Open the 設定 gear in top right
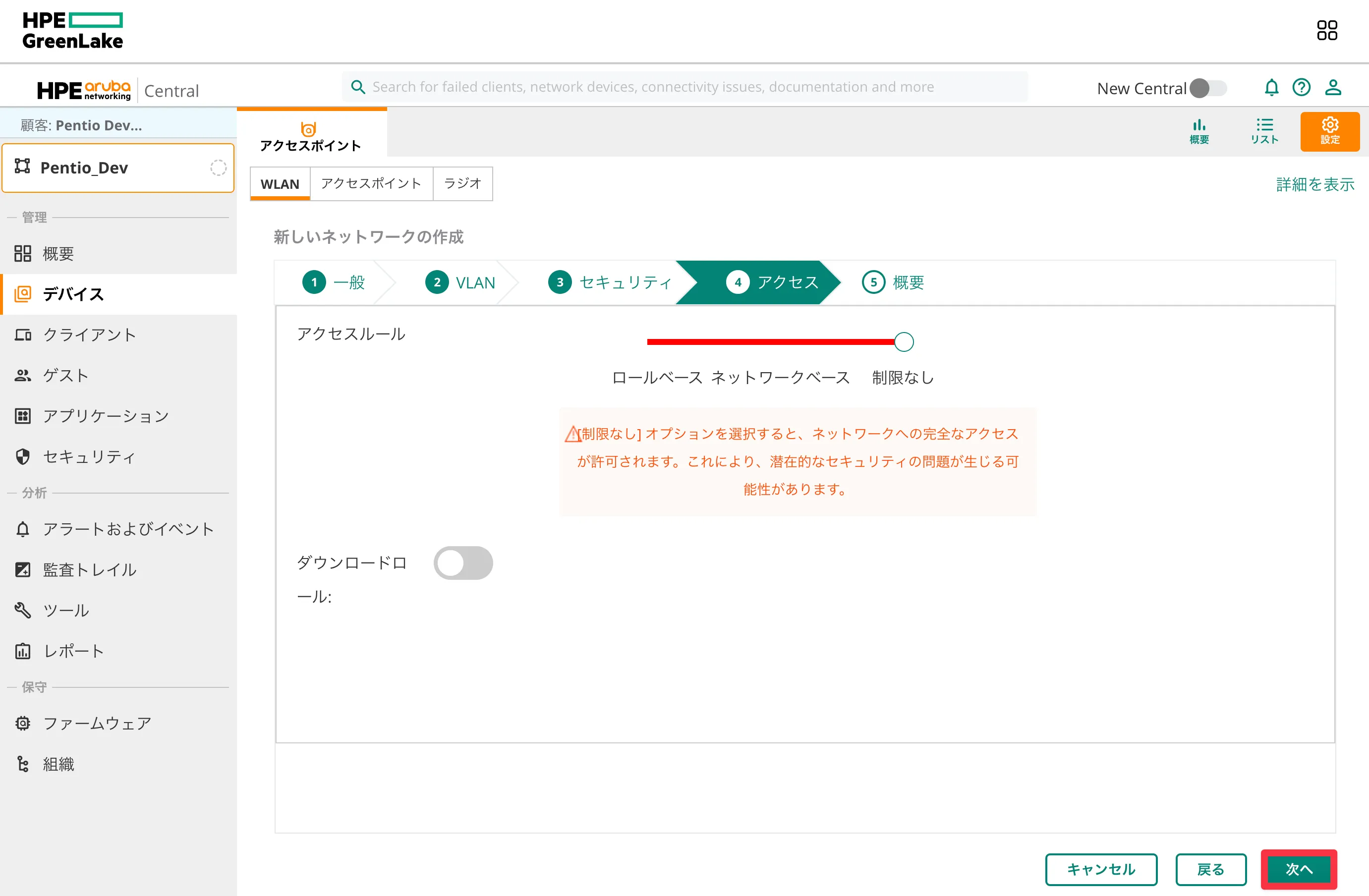The width and height of the screenshot is (1369, 896). click(x=1330, y=131)
